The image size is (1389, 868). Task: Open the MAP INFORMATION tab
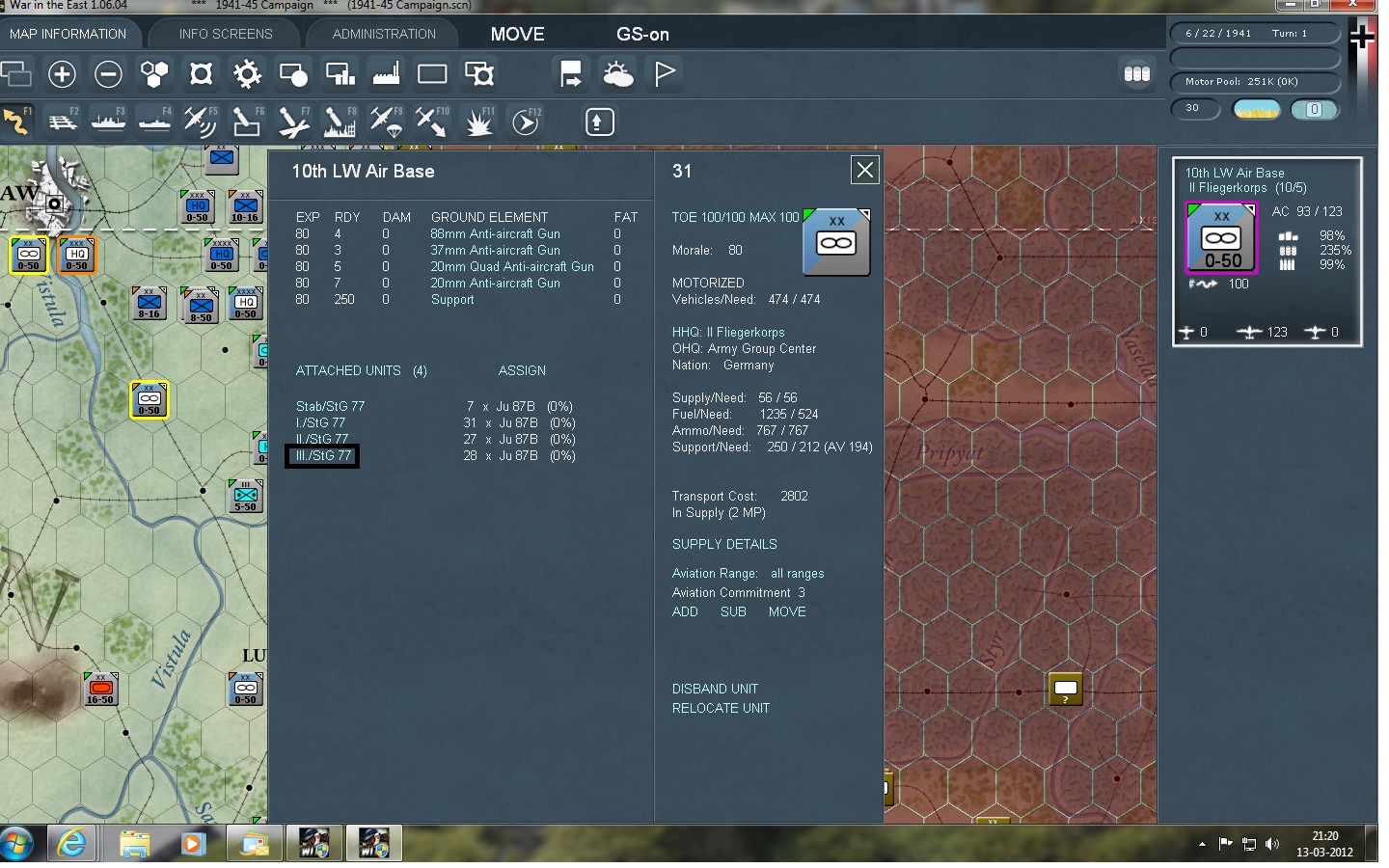[x=68, y=34]
